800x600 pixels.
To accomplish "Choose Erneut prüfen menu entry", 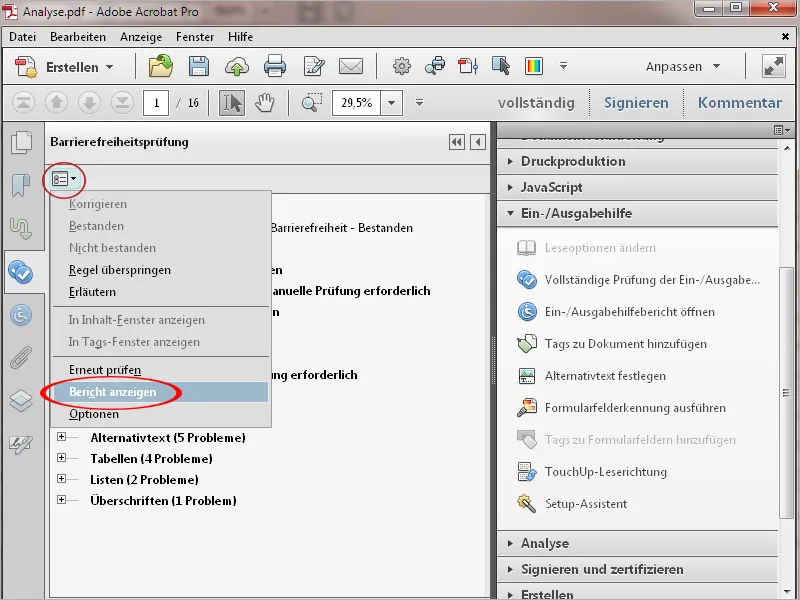I will (x=161, y=369).
